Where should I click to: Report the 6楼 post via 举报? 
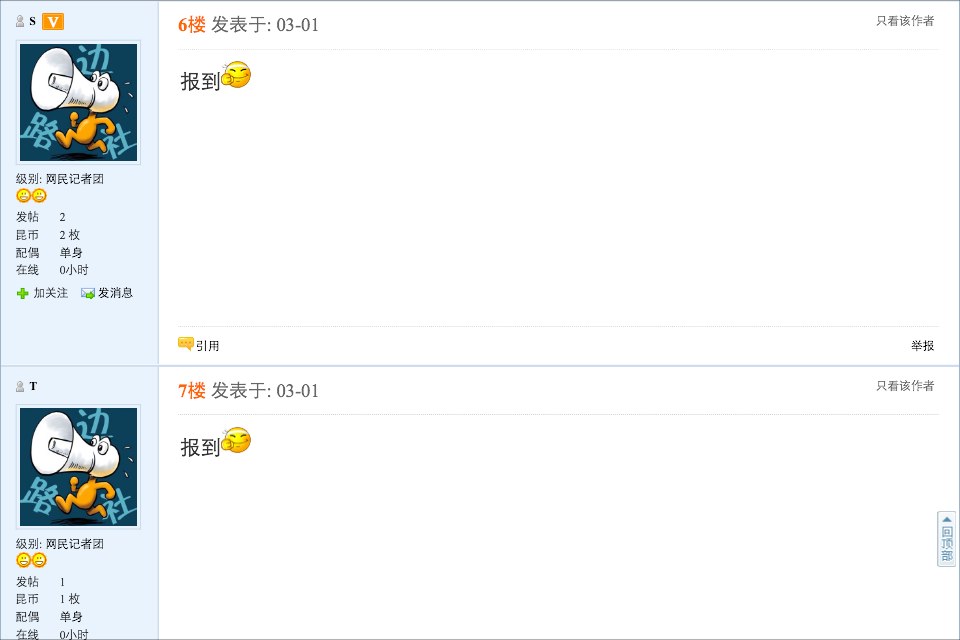(x=922, y=346)
